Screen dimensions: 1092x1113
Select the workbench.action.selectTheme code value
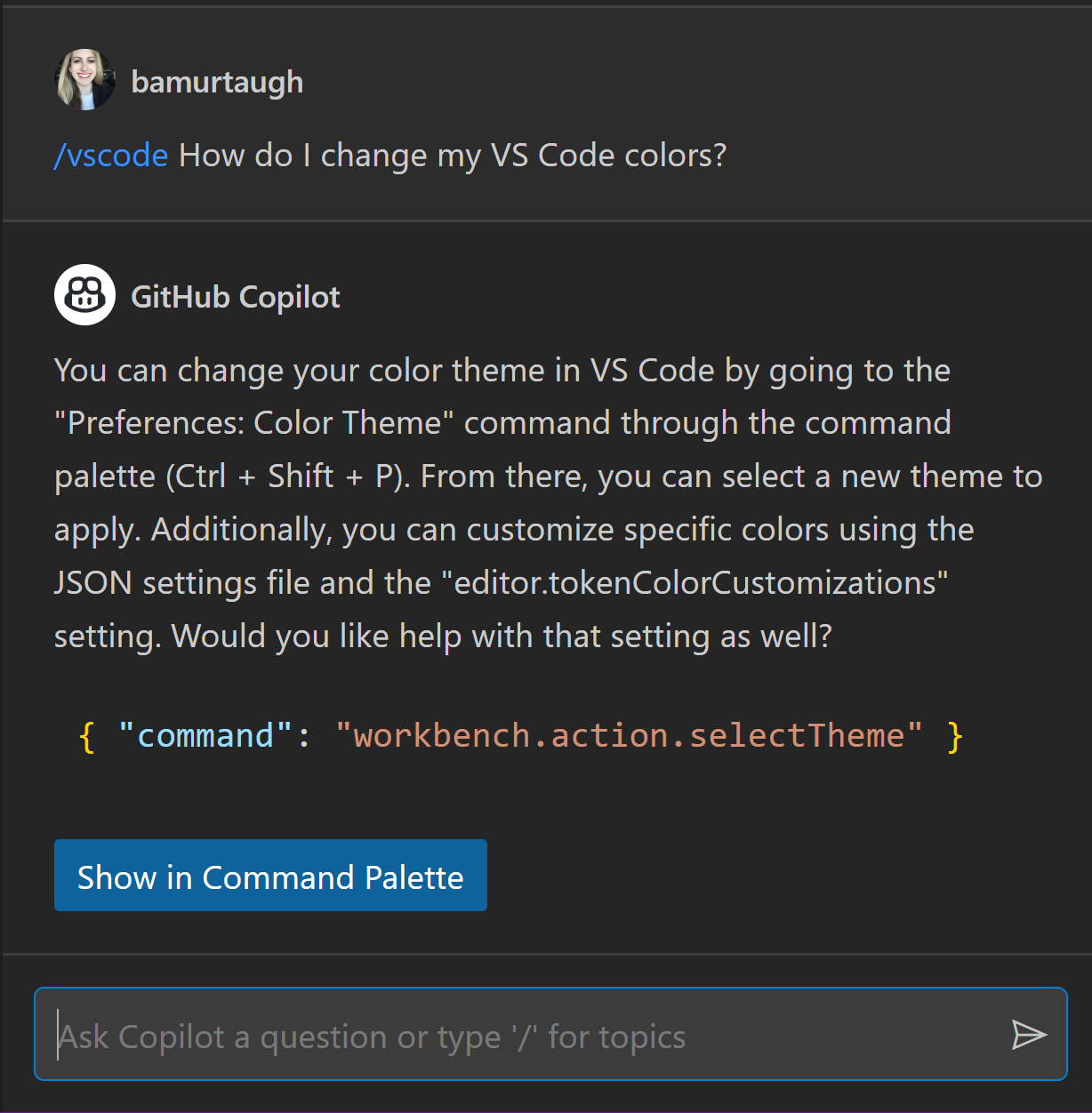click(627, 735)
